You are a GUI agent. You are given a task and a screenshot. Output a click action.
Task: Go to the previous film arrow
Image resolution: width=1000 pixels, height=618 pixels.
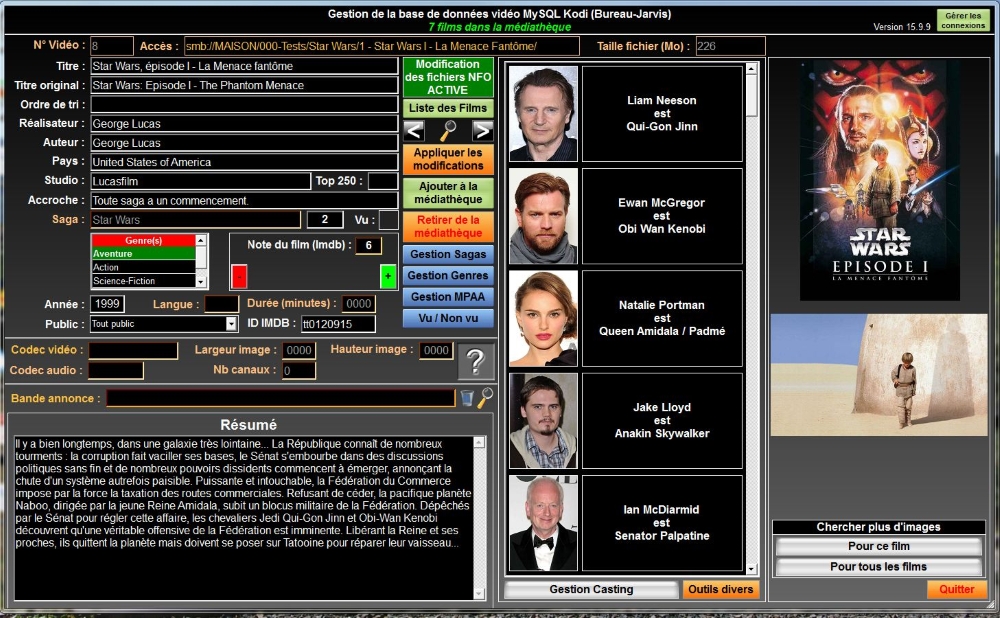click(x=414, y=131)
